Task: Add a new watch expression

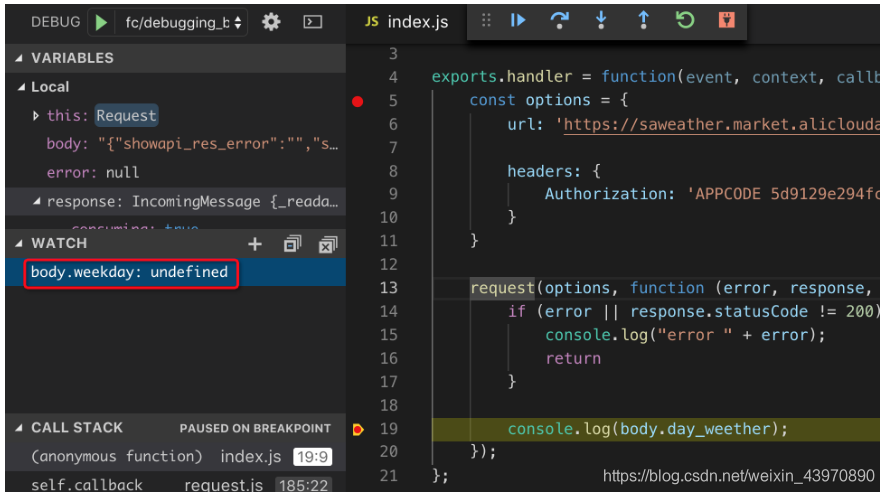Action: [x=255, y=244]
